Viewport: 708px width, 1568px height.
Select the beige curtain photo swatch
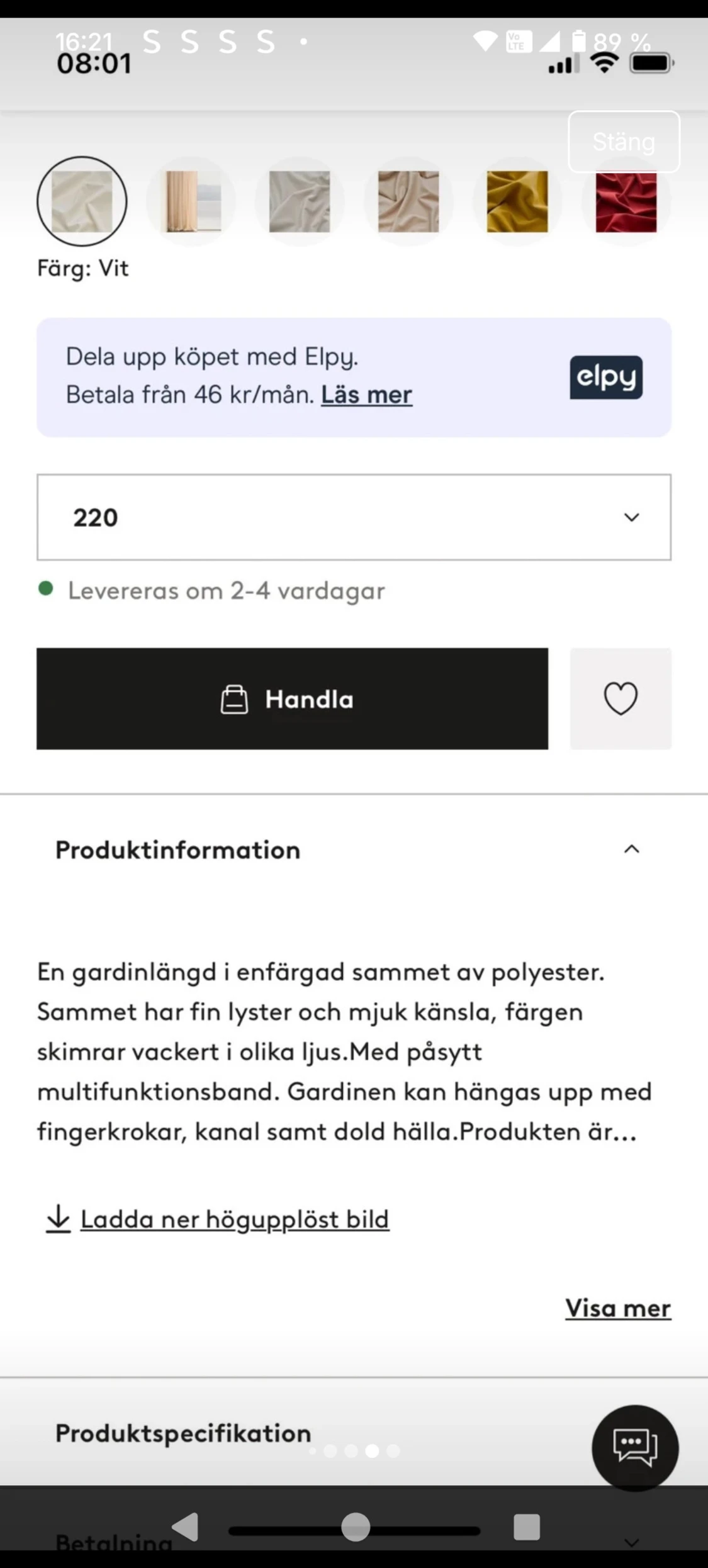tap(191, 201)
